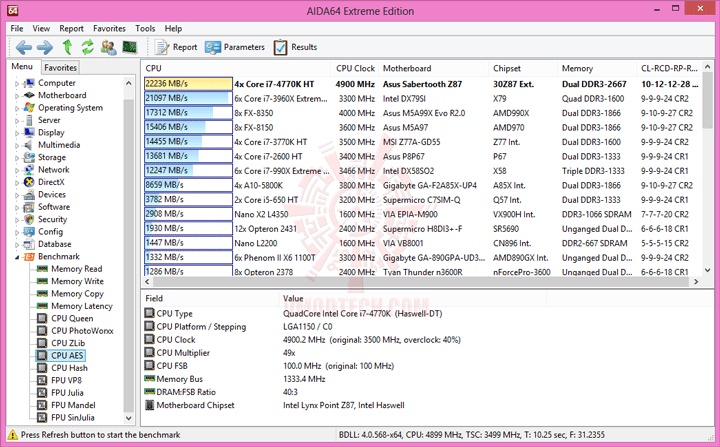Viewport: 720px width, 447px height.
Task: Expand the Operating System tree node
Action: (x=17, y=108)
